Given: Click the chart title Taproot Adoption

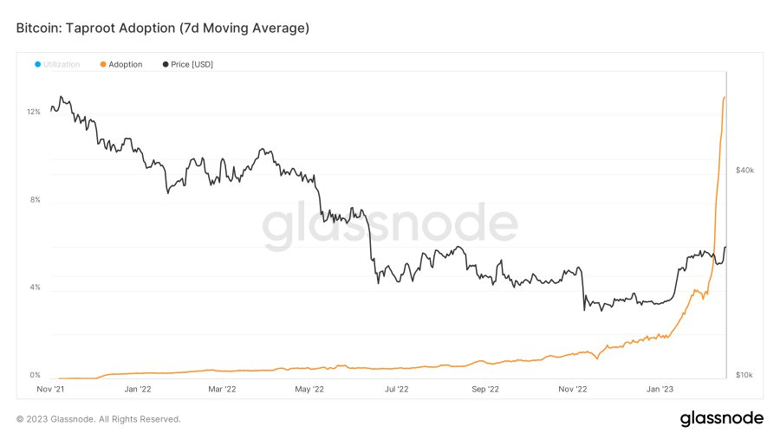Looking at the screenshot, I should (x=162, y=28).
